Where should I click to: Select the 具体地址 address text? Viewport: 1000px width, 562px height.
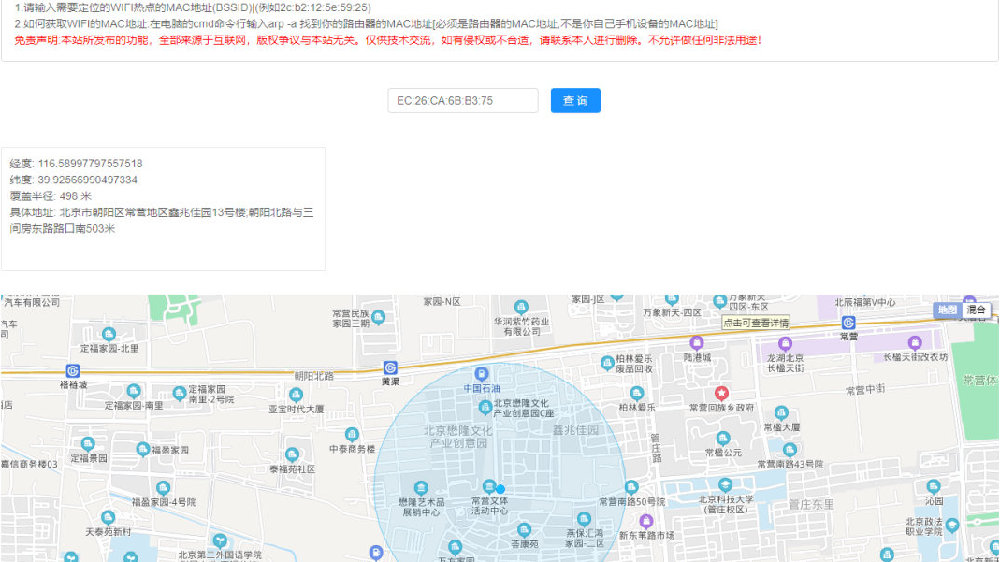pos(161,221)
